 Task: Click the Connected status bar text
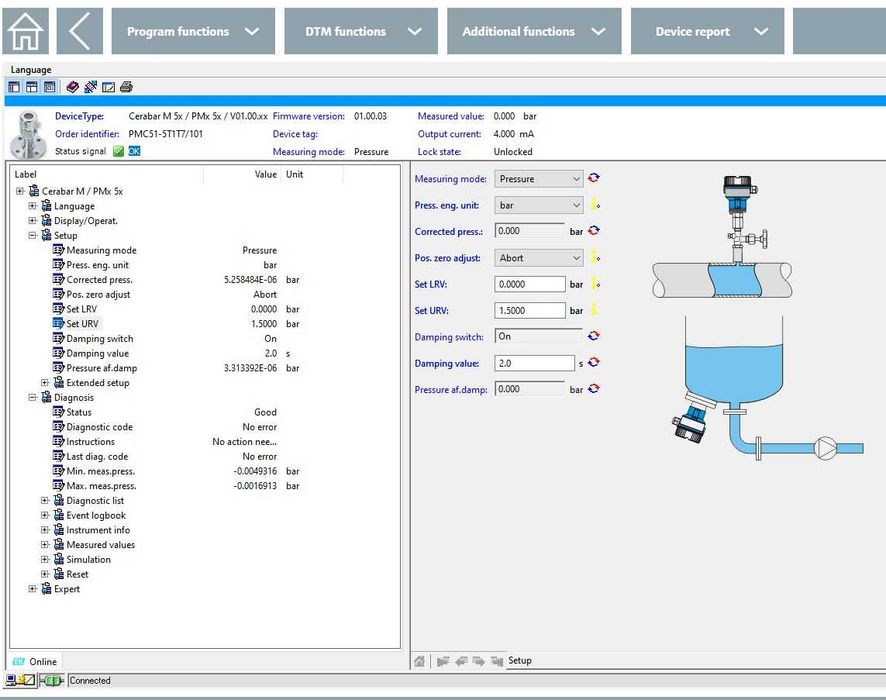pyautogui.click(x=90, y=681)
